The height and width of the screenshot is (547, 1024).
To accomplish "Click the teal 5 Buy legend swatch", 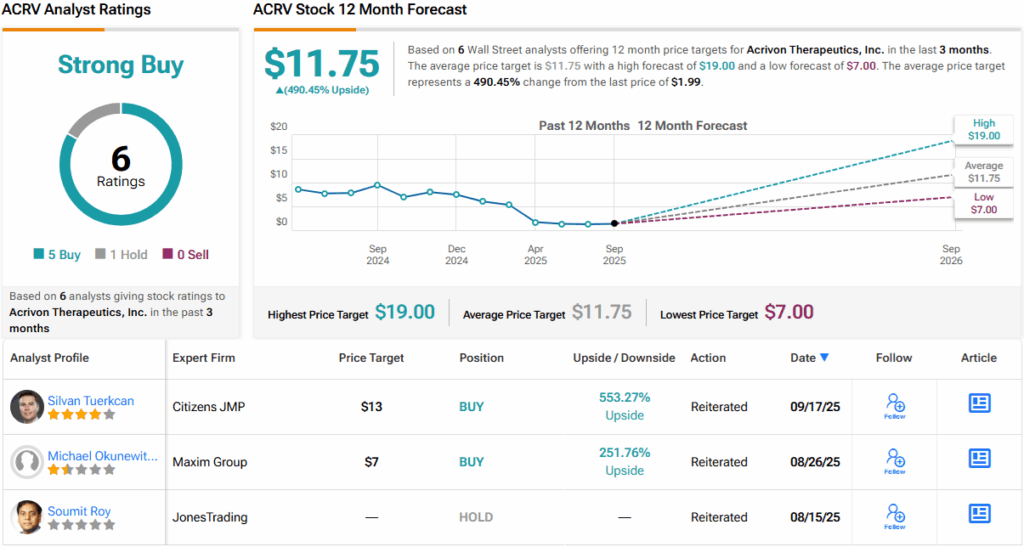I will [37, 255].
